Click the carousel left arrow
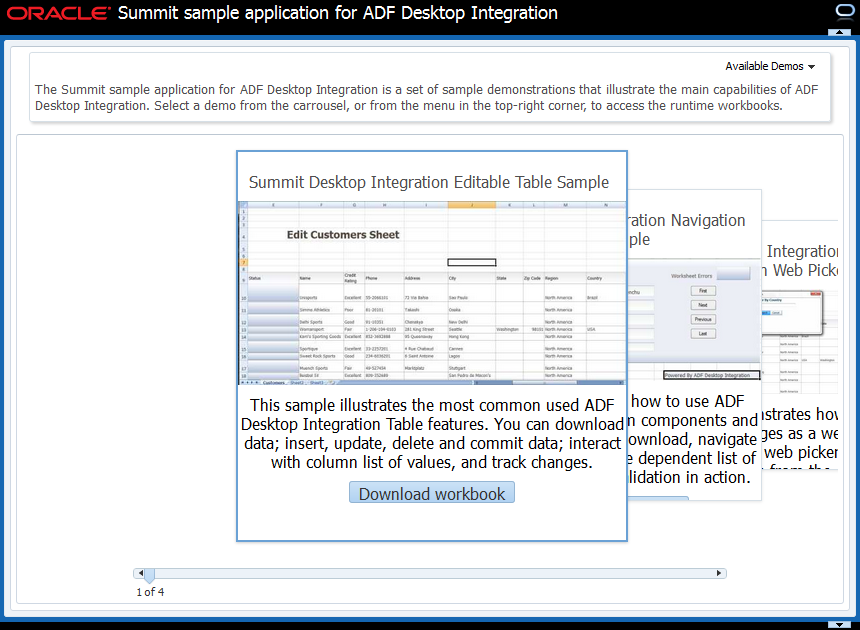860x630 pixels. (x=141, y=573)
